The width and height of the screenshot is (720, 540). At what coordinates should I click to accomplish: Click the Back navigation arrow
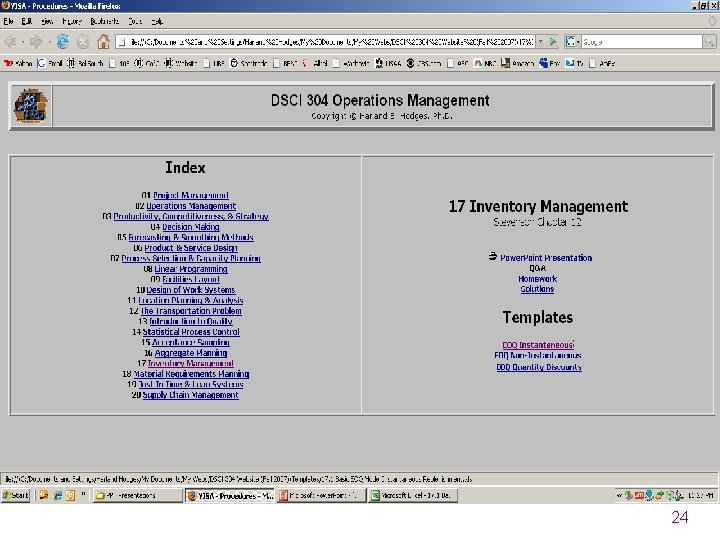10,42
